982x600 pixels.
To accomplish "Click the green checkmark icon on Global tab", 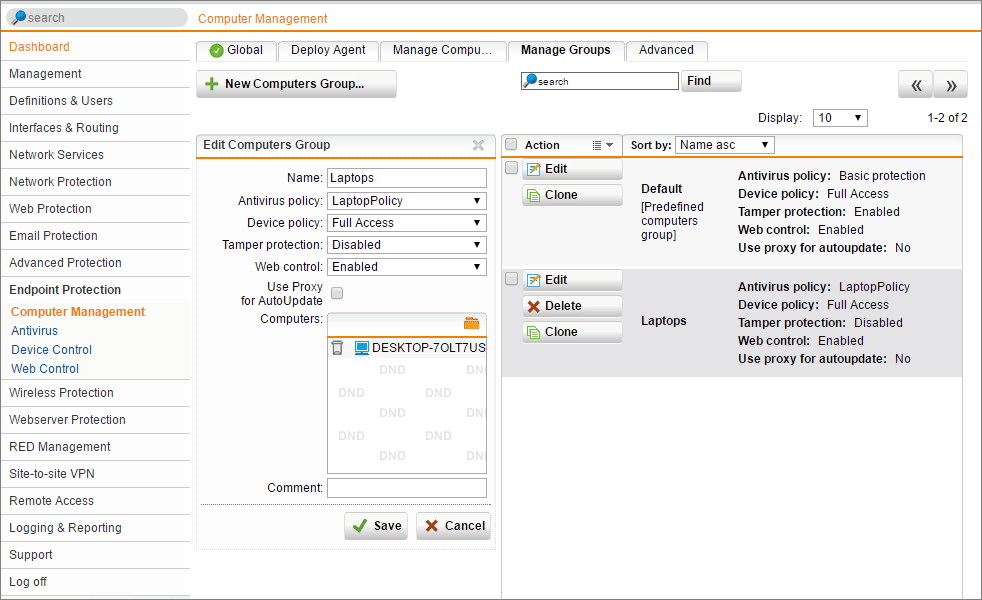I will (x=217, y=51).
